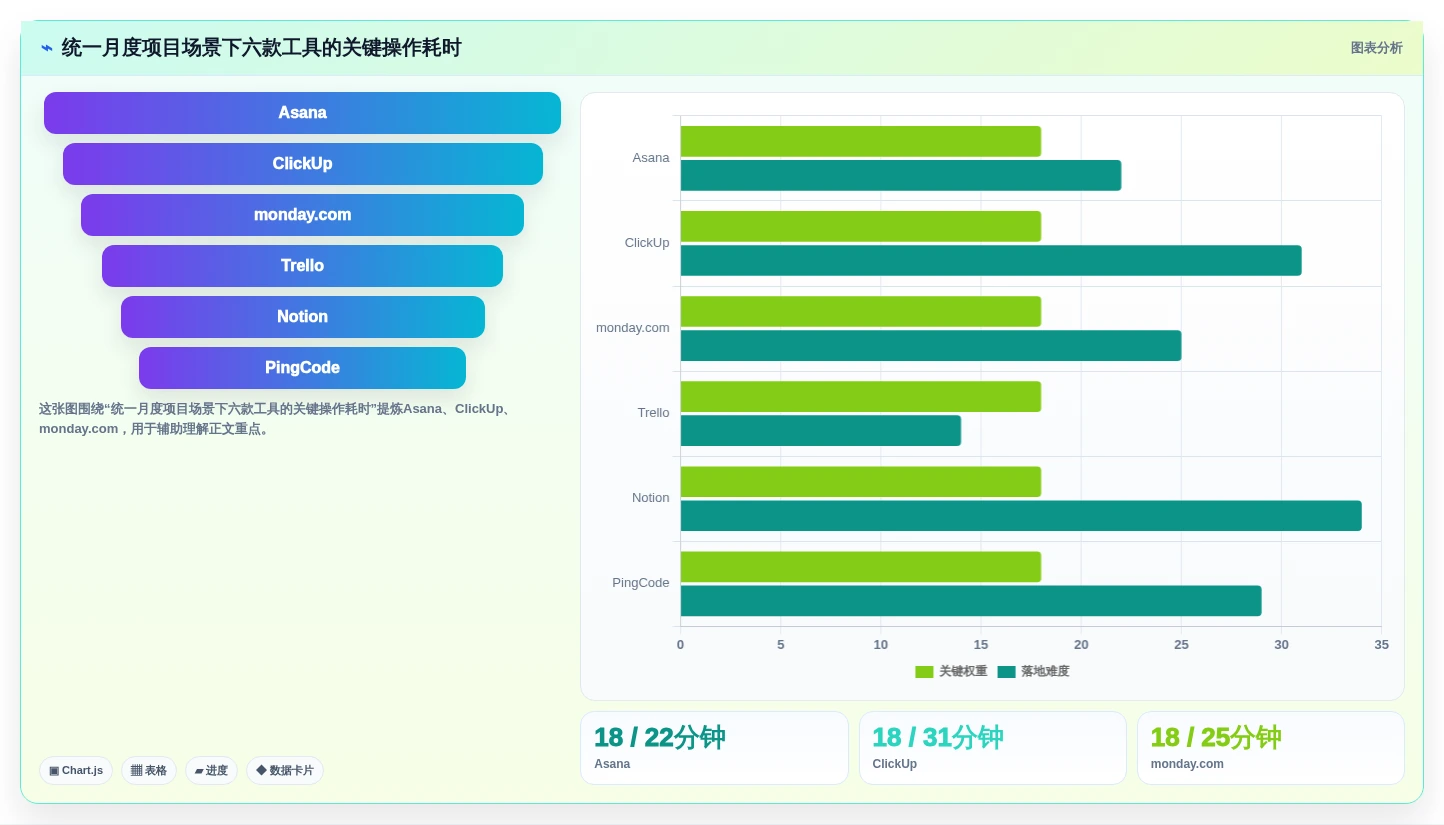Click the Notion 落地难度 teal bar
The image size is (1444, 825).
(1021, 516)
